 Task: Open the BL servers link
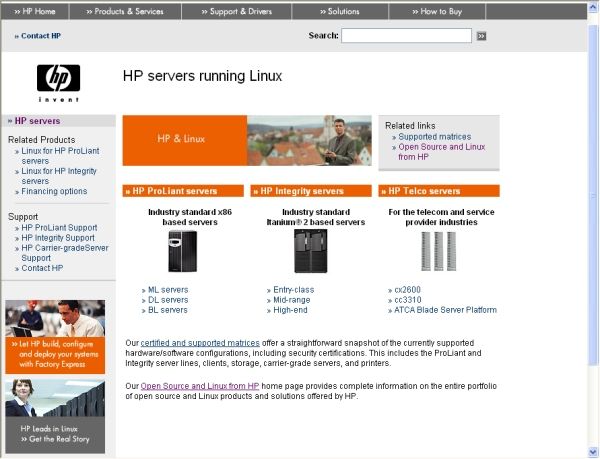click(x=168, y=310)
